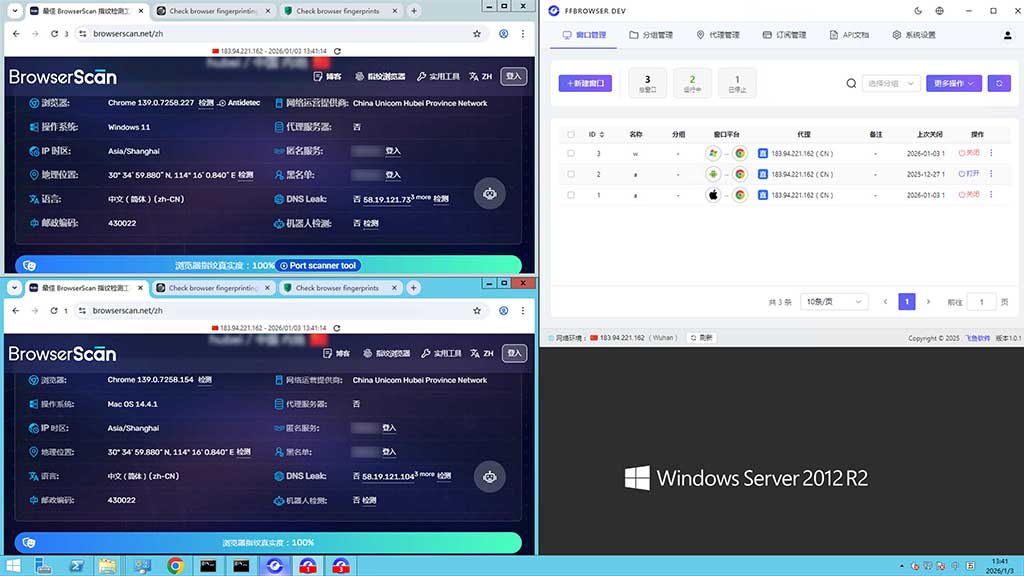
Task: Open the Chrome menu dots in top browser window
Action: [522, 34]
